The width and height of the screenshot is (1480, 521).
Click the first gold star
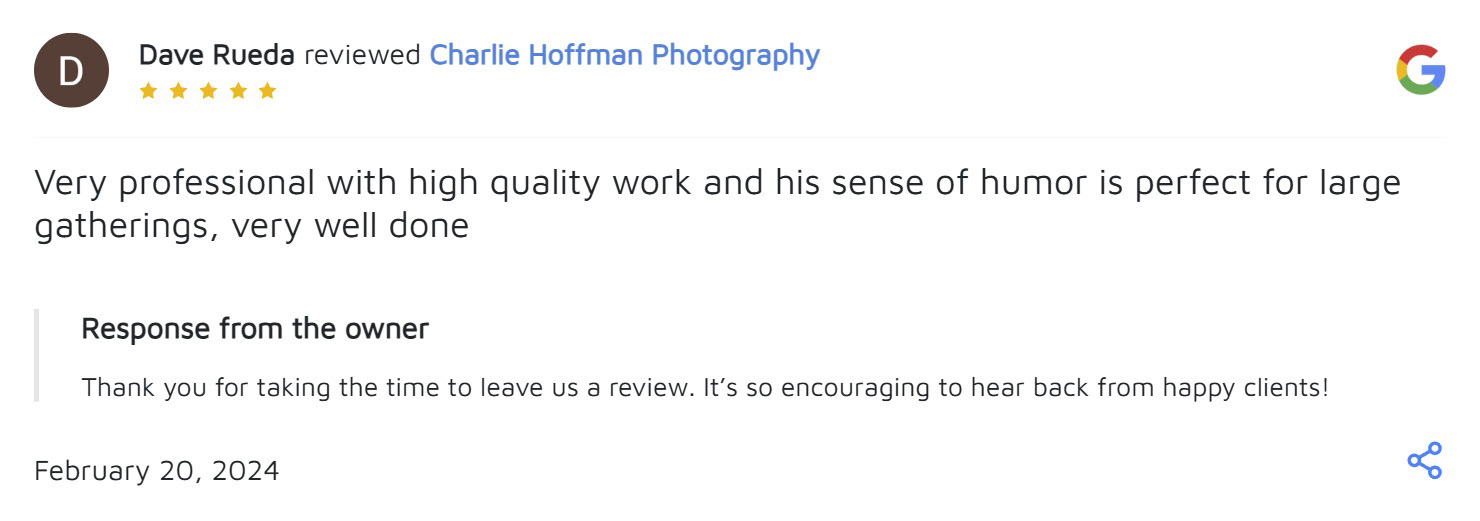pos(148,91)
